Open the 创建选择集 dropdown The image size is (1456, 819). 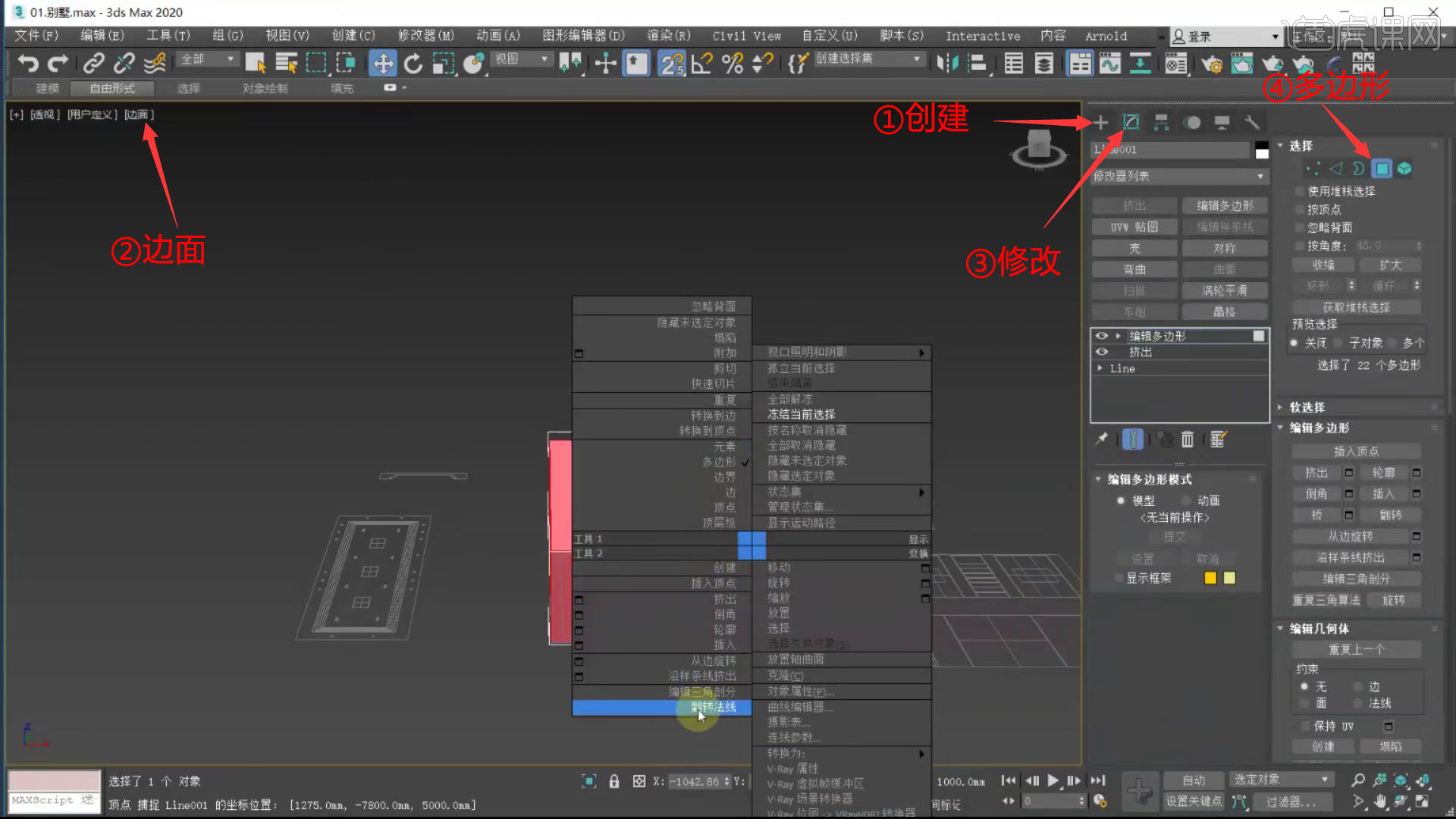coord(869,58)
